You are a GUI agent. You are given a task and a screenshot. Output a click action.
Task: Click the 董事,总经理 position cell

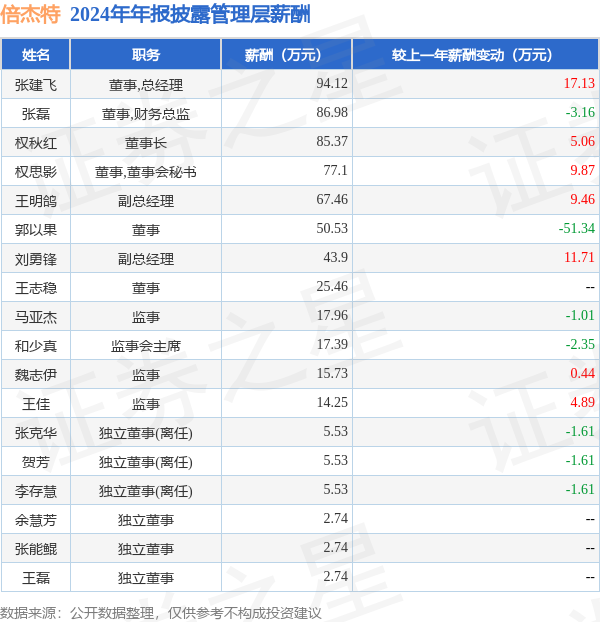tap(146, 85)
